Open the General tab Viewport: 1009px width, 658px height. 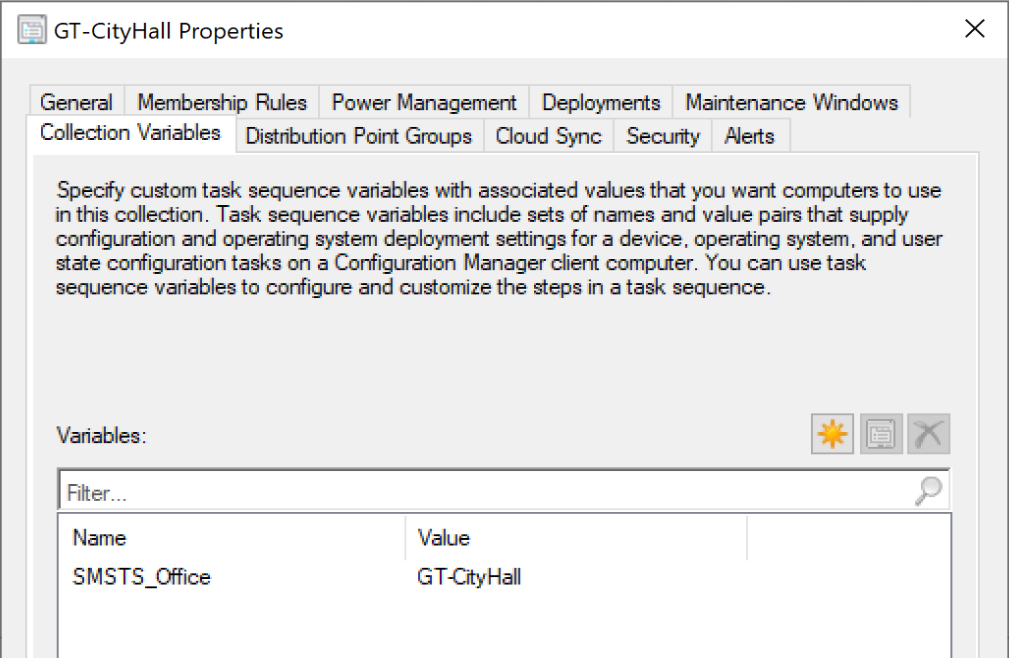(x=76, y=103)
